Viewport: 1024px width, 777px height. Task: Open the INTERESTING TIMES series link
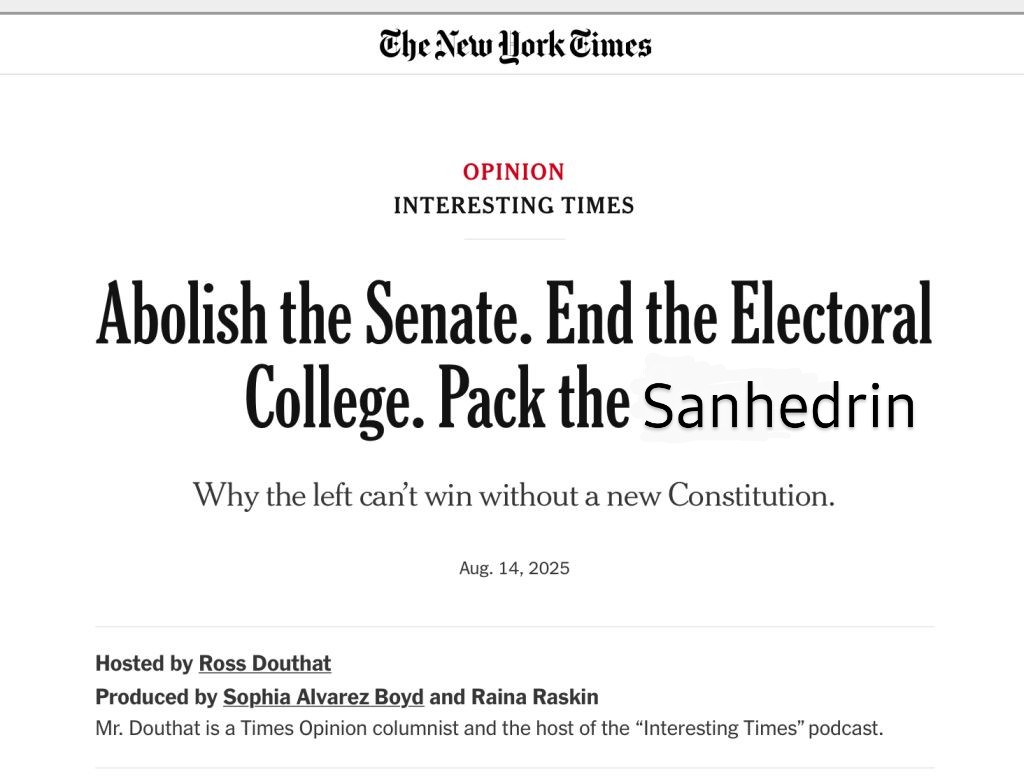coord(513,206)
